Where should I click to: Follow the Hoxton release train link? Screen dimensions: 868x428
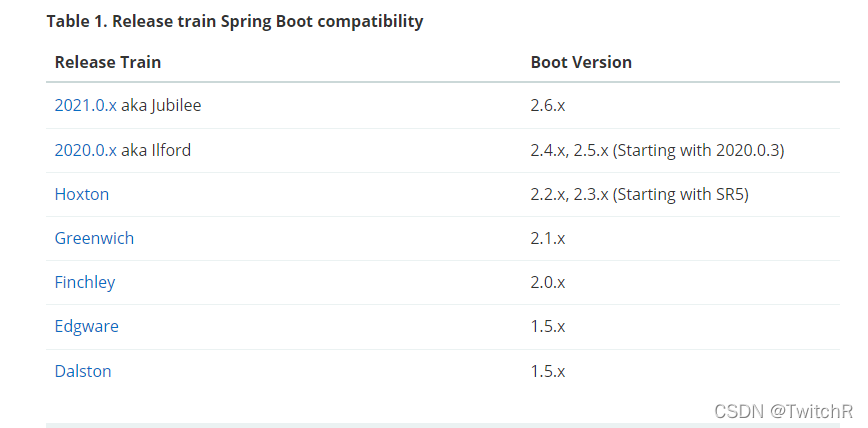81,194
